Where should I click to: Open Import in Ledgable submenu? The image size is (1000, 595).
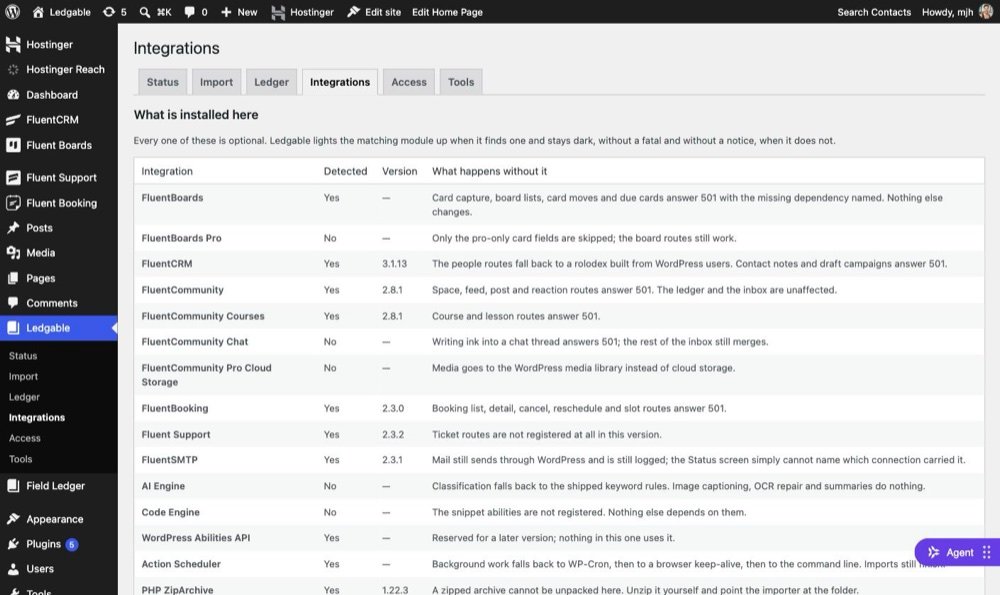[23, 376]
